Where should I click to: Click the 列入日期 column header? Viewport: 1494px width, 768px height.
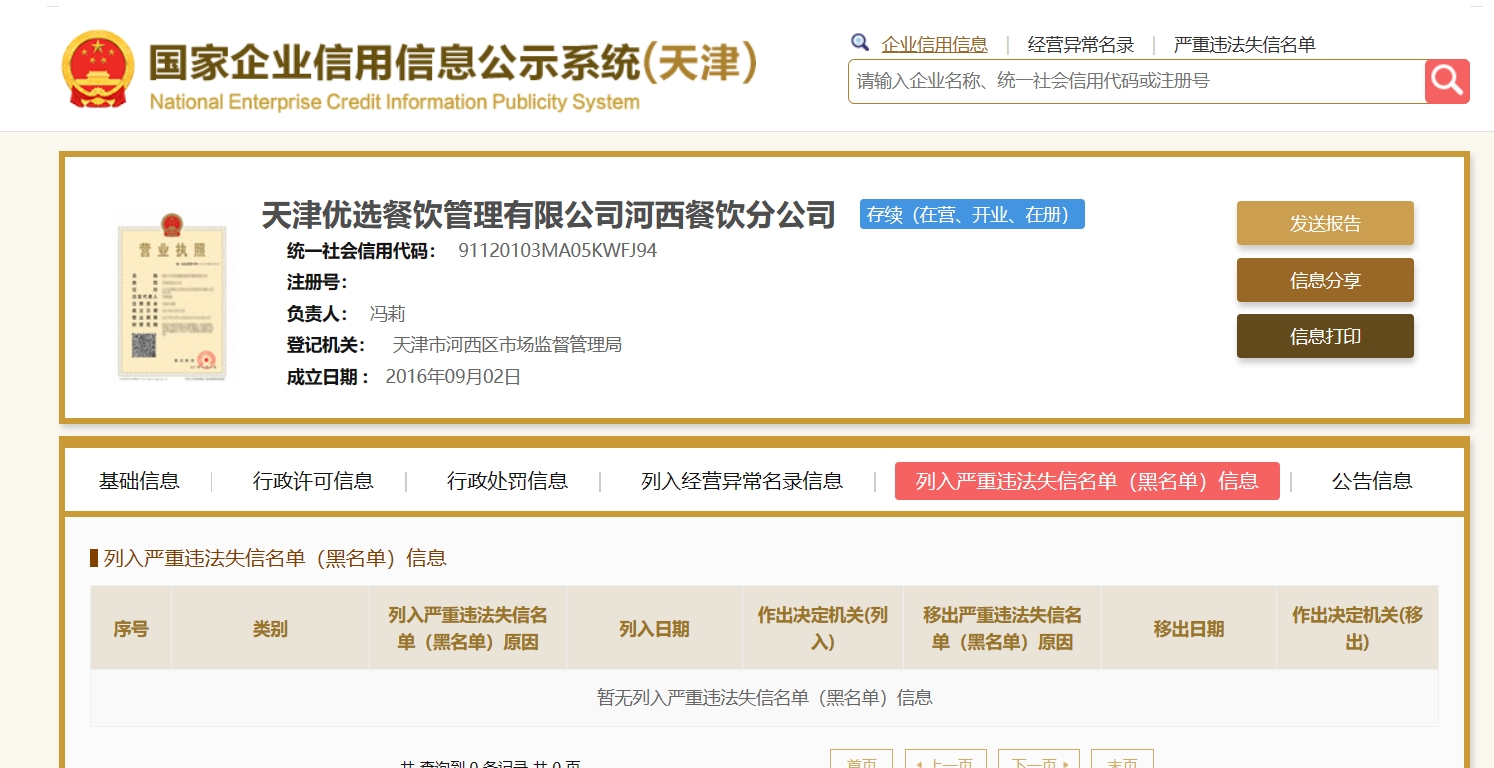[x=654, y=629]
